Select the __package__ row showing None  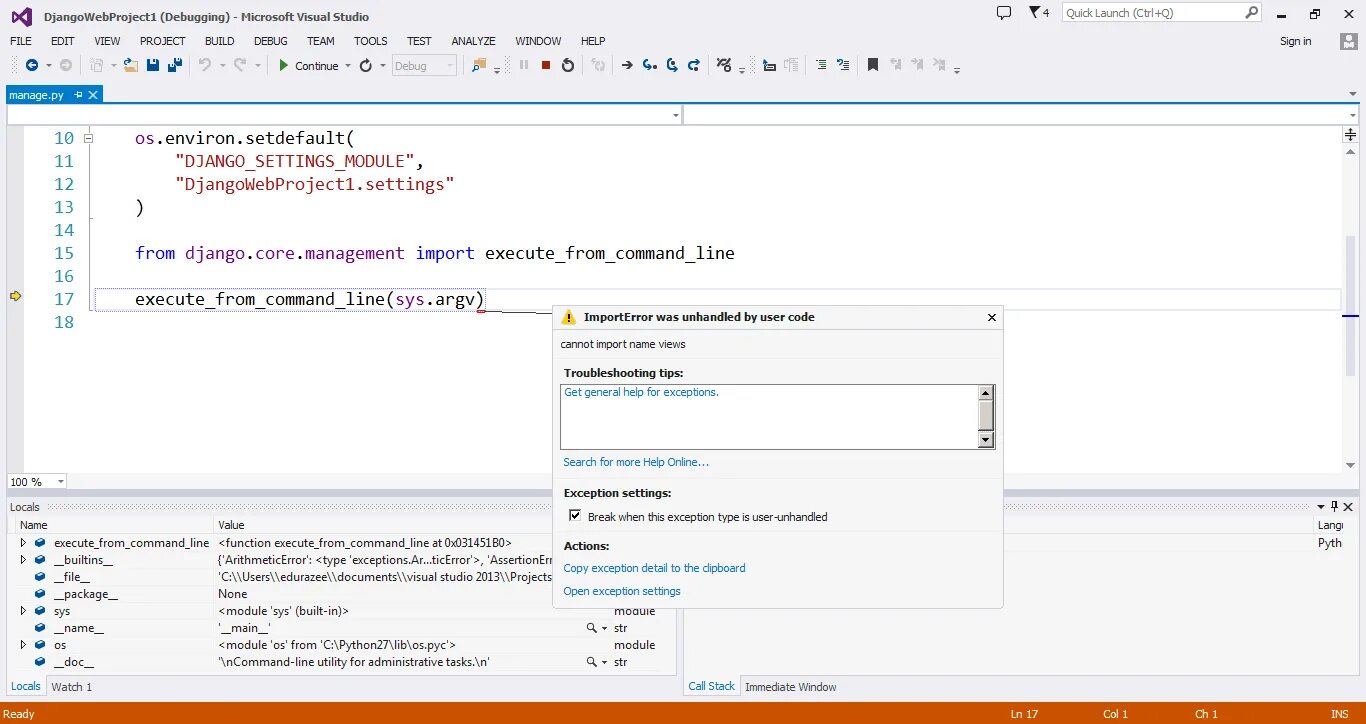[x=342, y=593]
